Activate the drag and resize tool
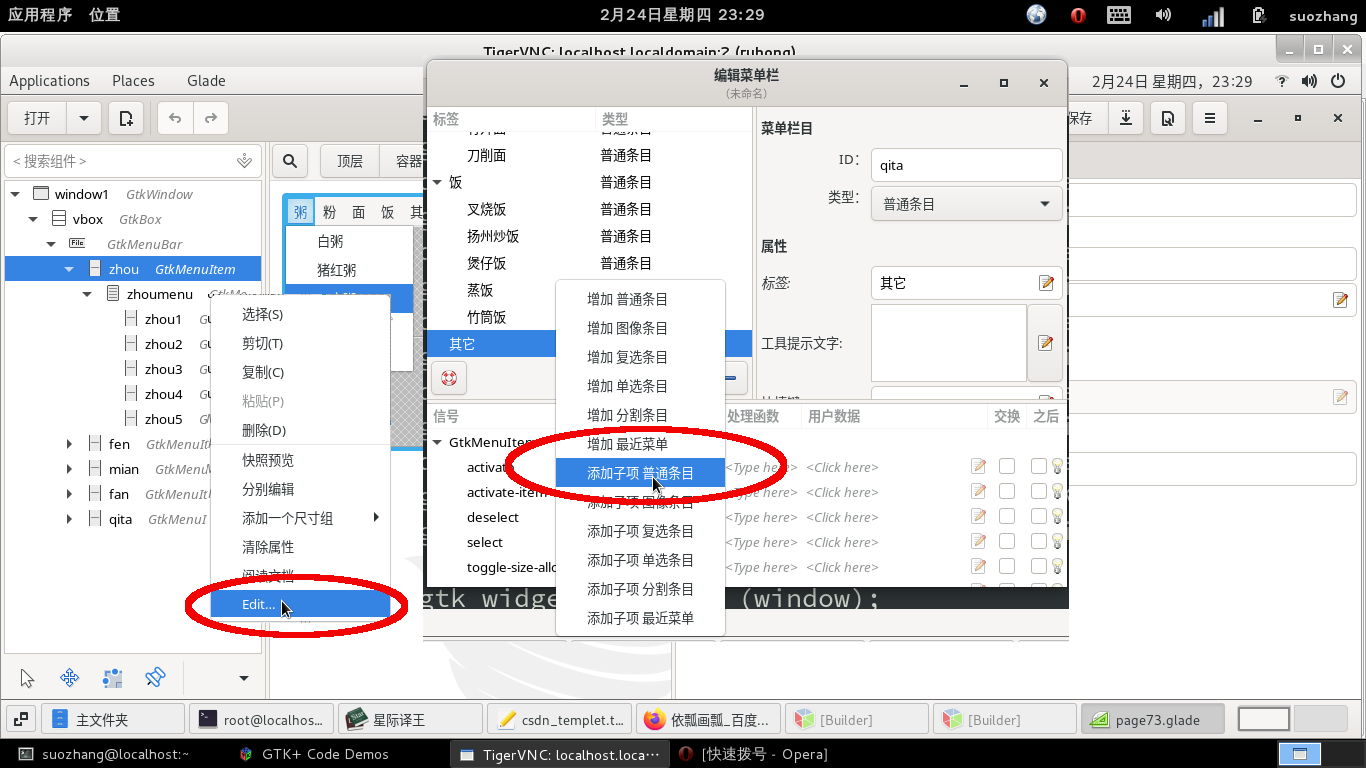1366x768 pixels. tap(69, 677)
